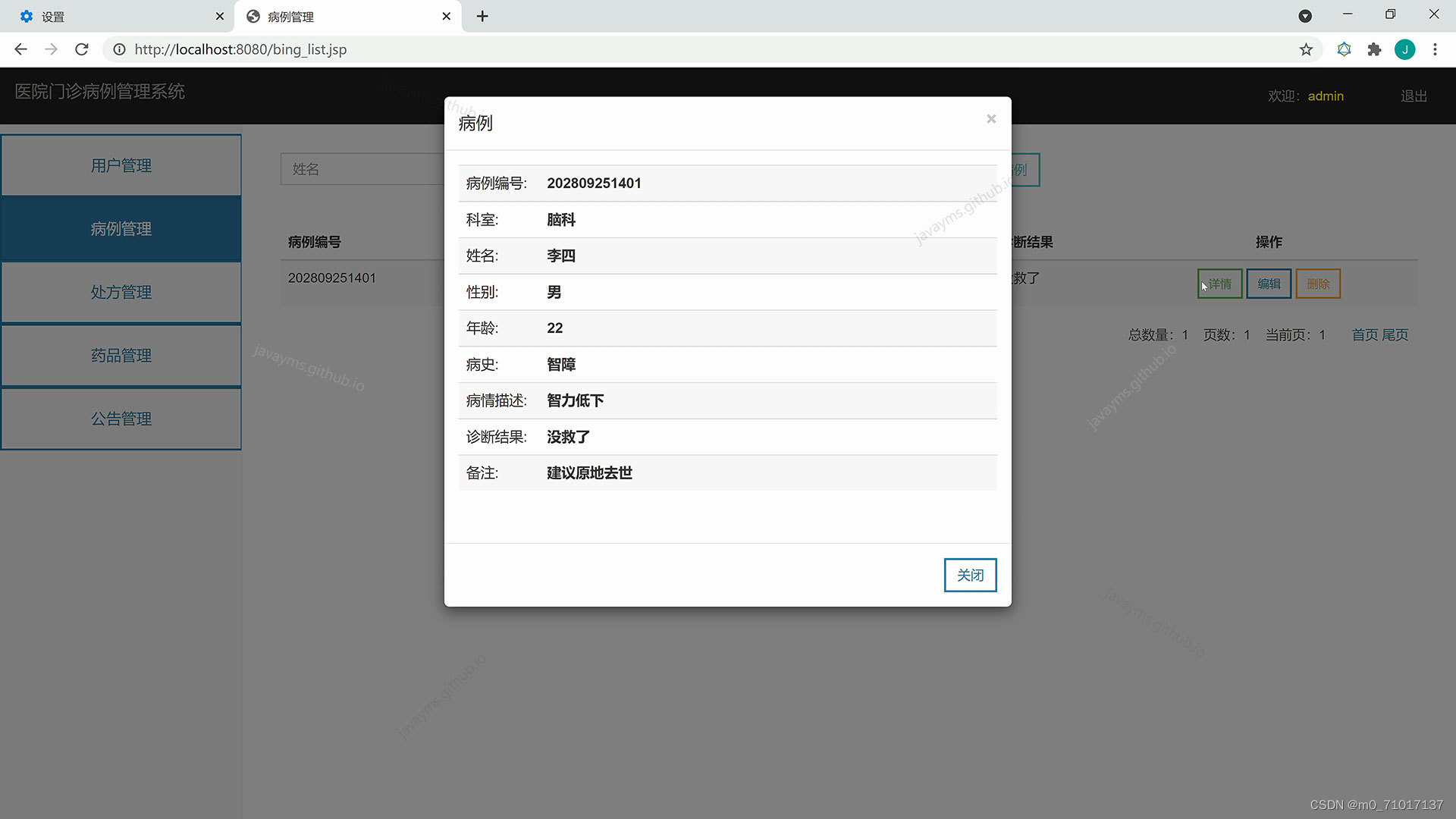Open the extensions puzzle icon
This screenshot has height=819, width=1456.
pos(1374,49)
